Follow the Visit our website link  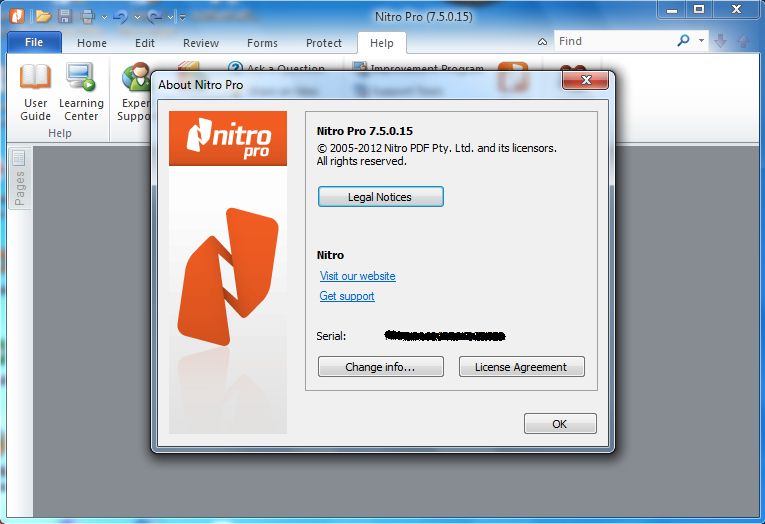tap(358, 276)
